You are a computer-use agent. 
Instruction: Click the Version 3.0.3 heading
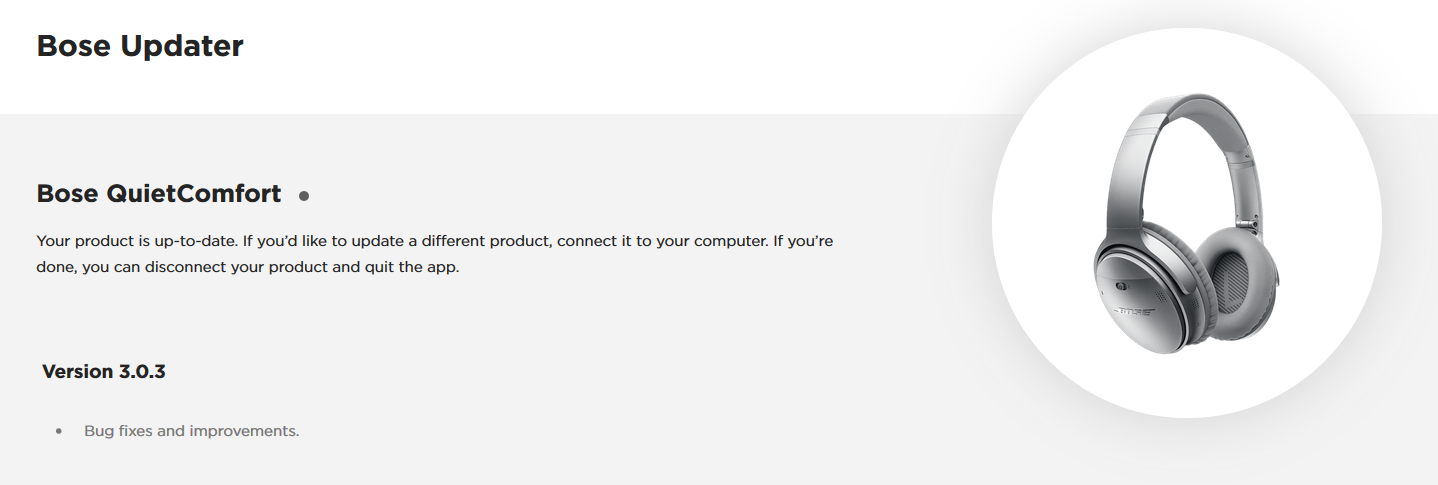(104, 372)
